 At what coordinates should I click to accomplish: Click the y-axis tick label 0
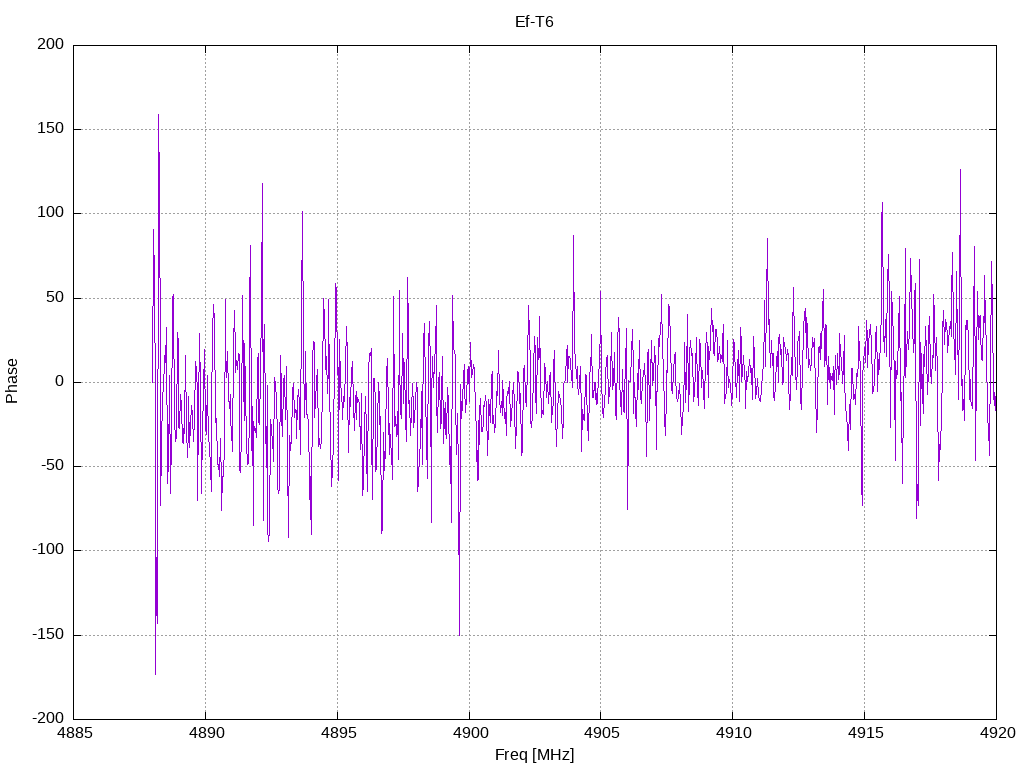[x=59, y=381]
